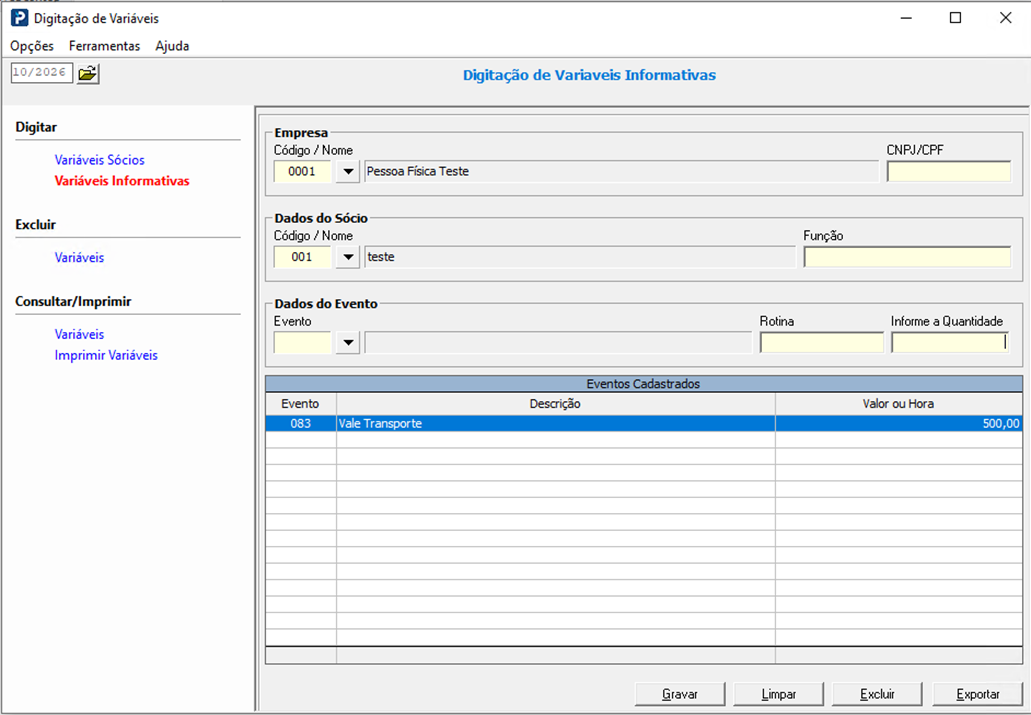
Task: Open Variáveis under Consultar/Imprimir
Action: click(79, 334)
